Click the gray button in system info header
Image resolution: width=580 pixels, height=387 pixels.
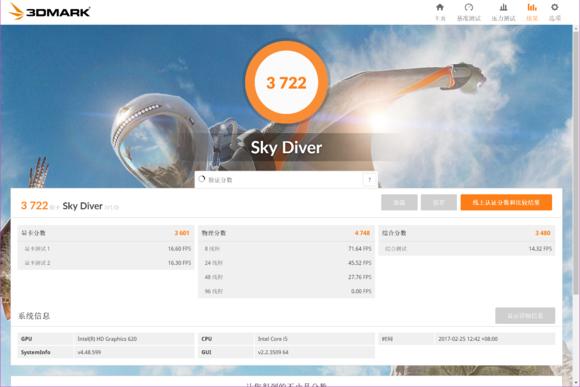coord(525,316)
